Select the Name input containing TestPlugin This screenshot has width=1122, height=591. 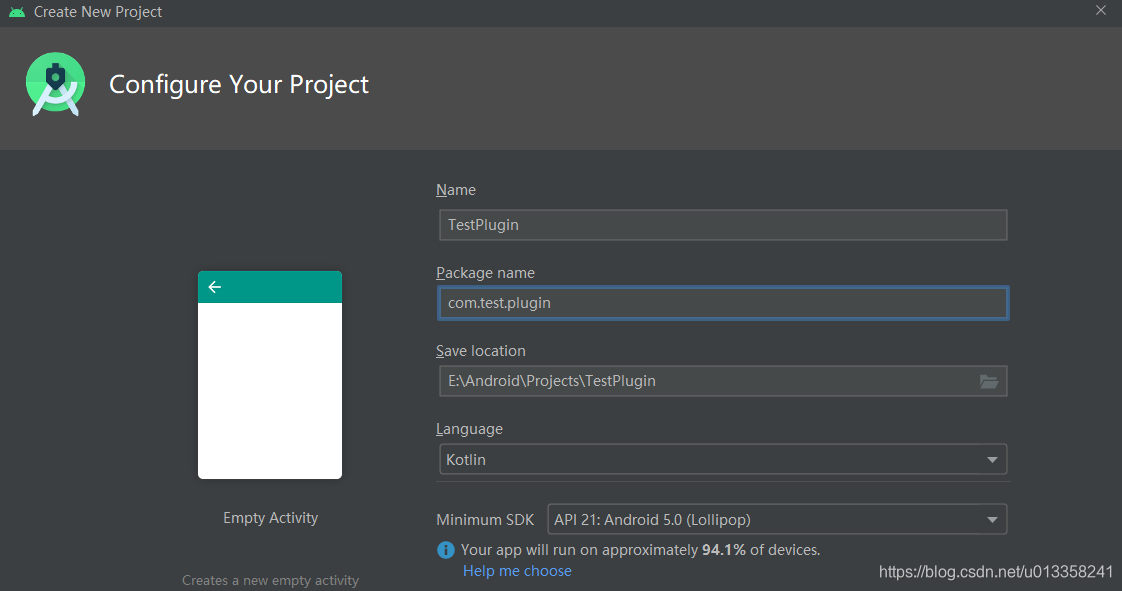pos(722,225)
